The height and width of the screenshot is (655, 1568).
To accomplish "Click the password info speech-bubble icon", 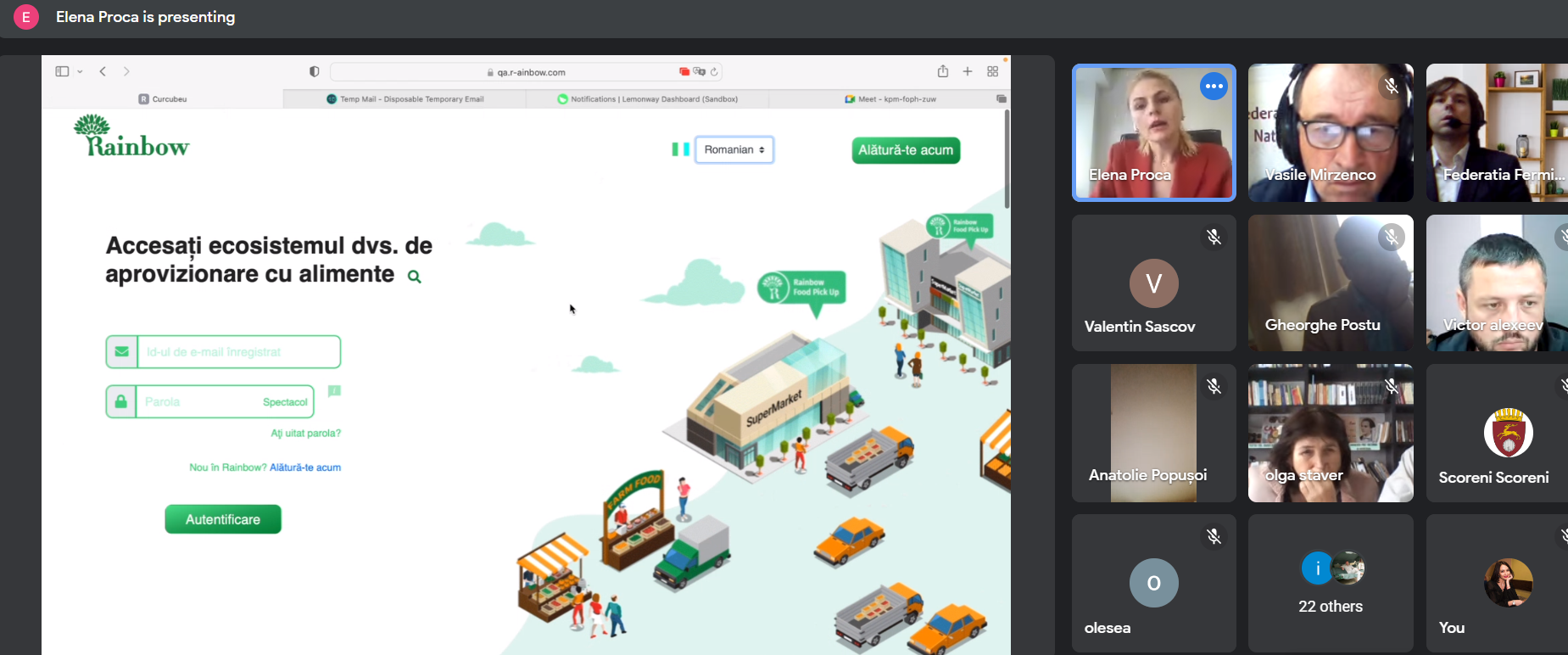I will click(x=334, y=391).
